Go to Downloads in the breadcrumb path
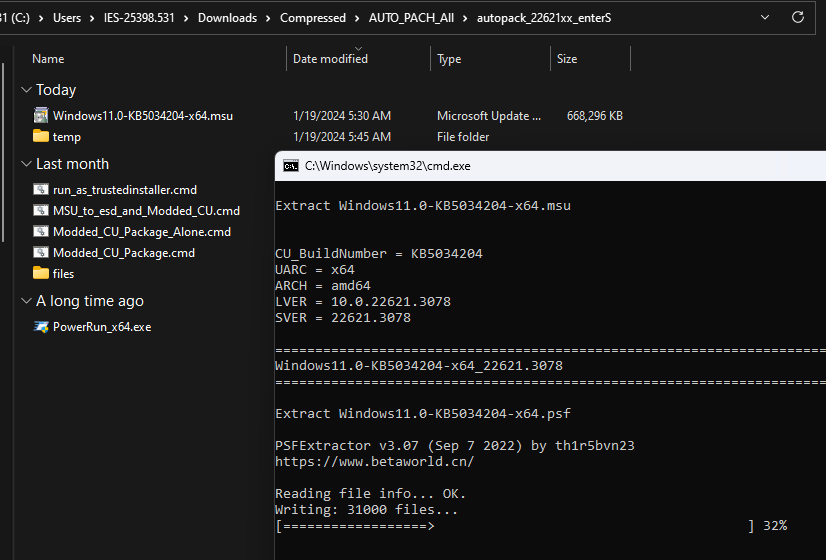 [x=227, y=18]
